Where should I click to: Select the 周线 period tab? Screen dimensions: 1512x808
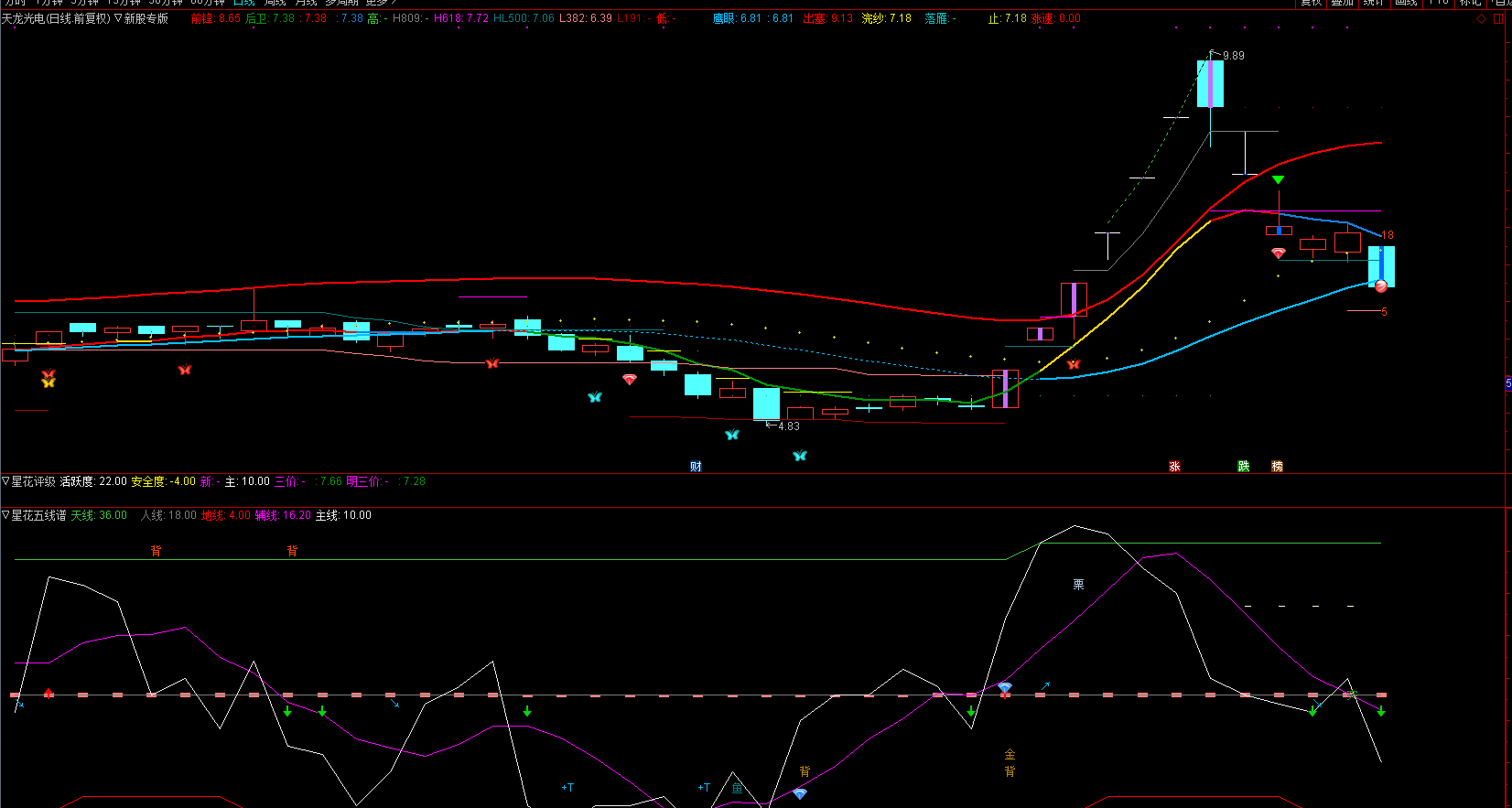point(275,3)
